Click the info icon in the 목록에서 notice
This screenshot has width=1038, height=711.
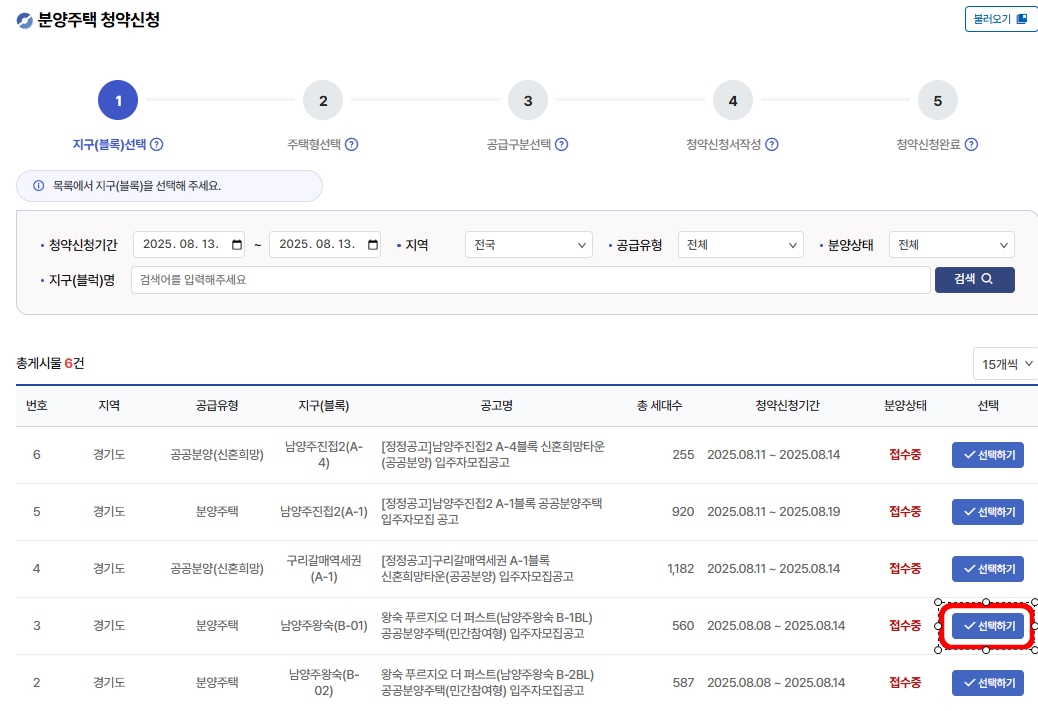38,186
